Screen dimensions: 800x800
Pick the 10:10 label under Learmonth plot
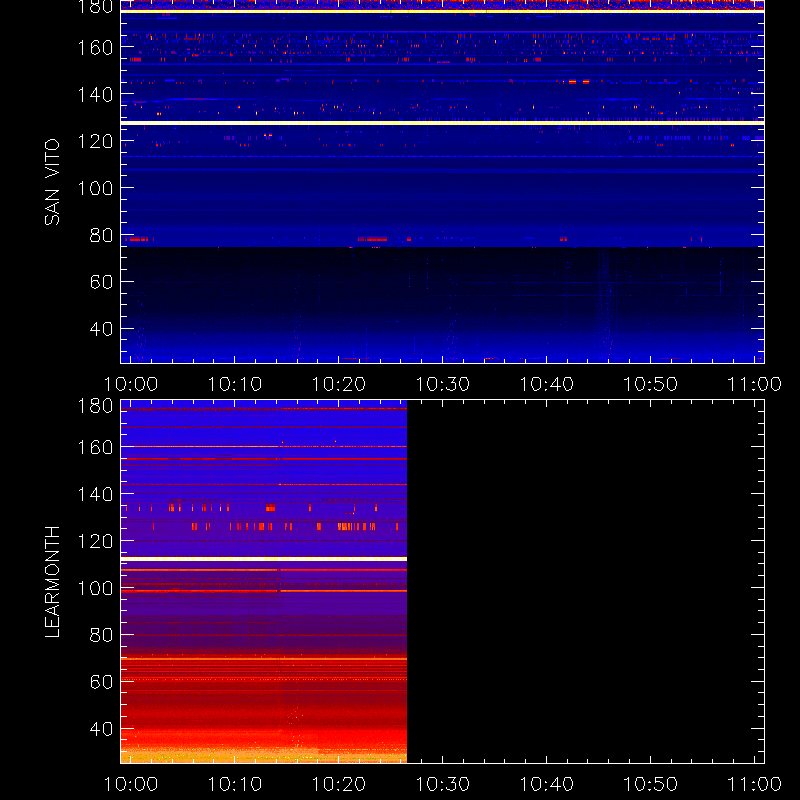[235, 784]
